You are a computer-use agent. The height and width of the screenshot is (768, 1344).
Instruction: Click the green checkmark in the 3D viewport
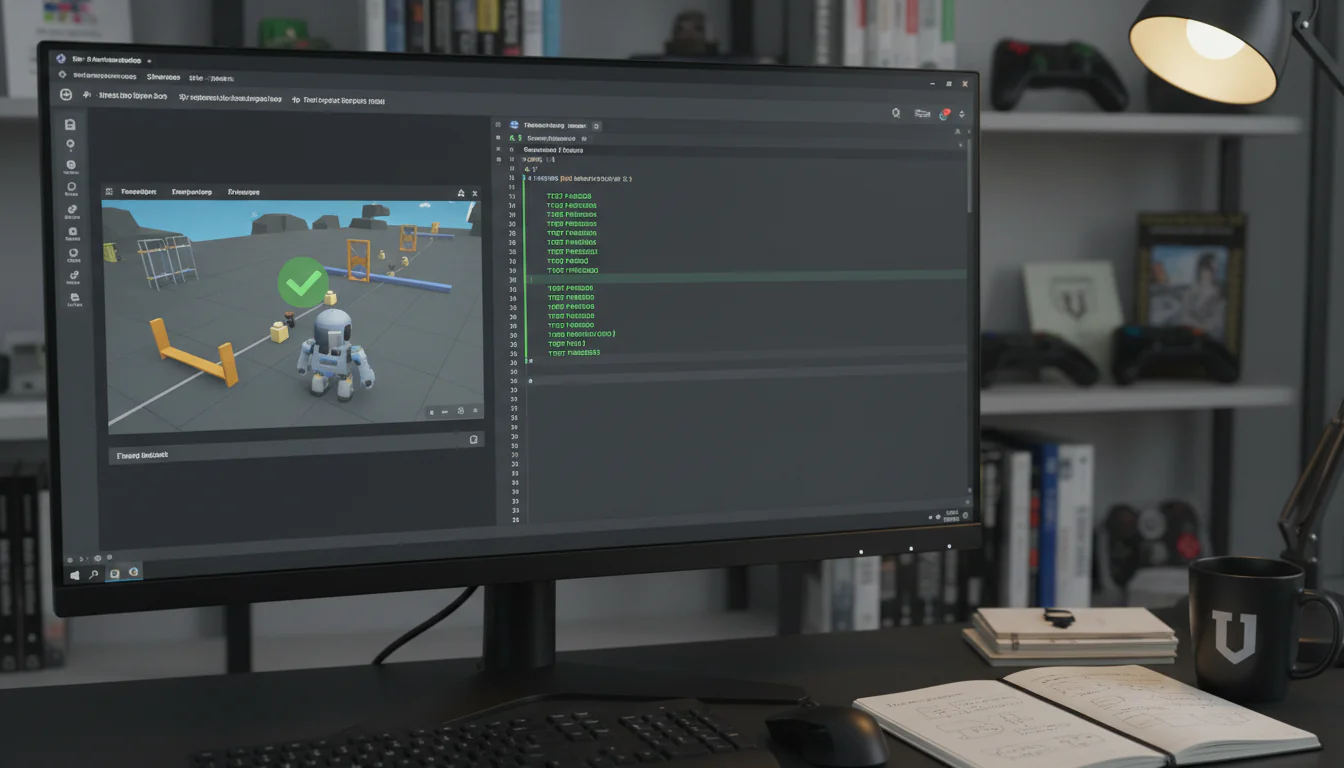tap(303, 283)
